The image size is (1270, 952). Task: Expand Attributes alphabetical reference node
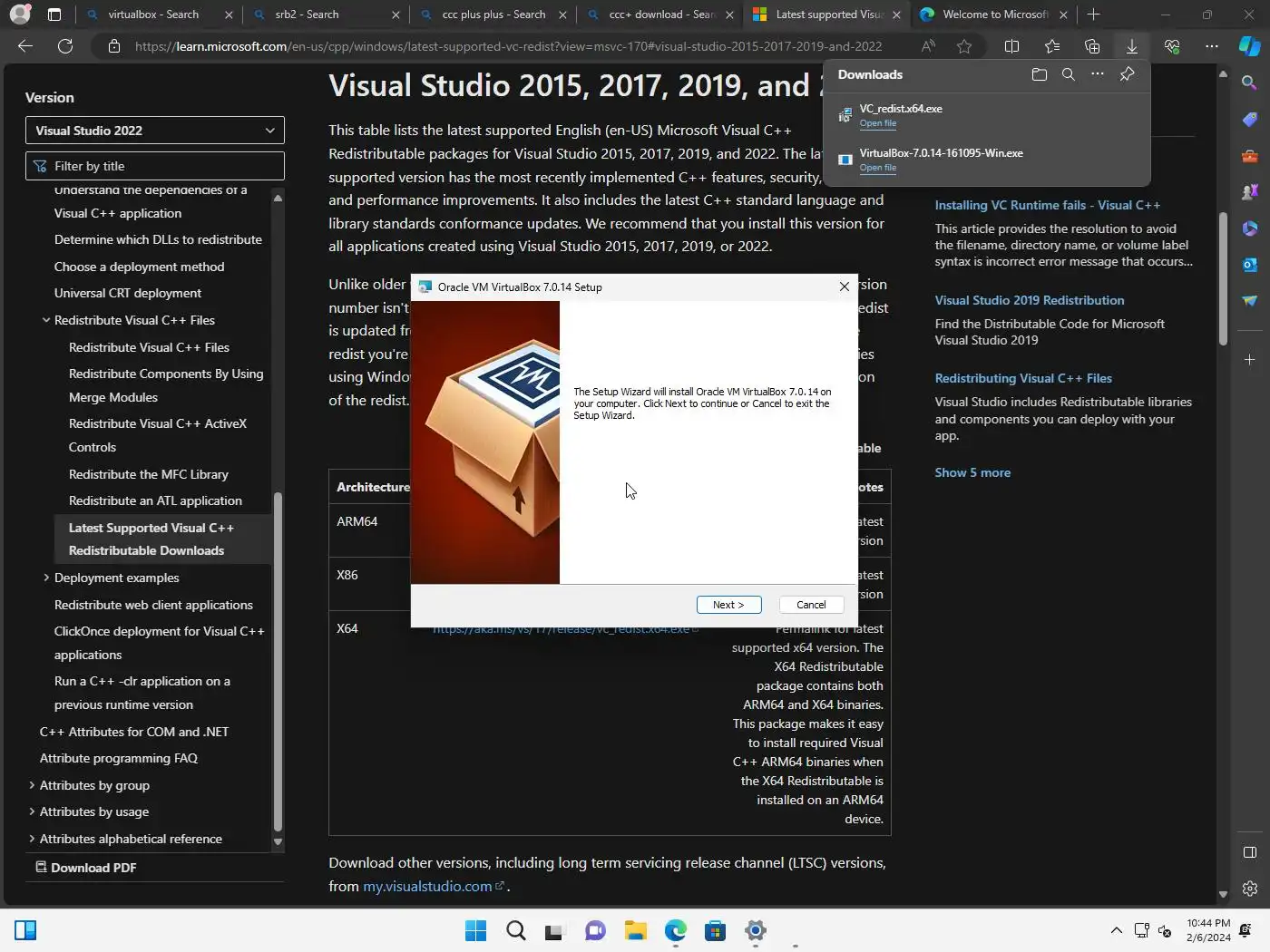[32, 839]
